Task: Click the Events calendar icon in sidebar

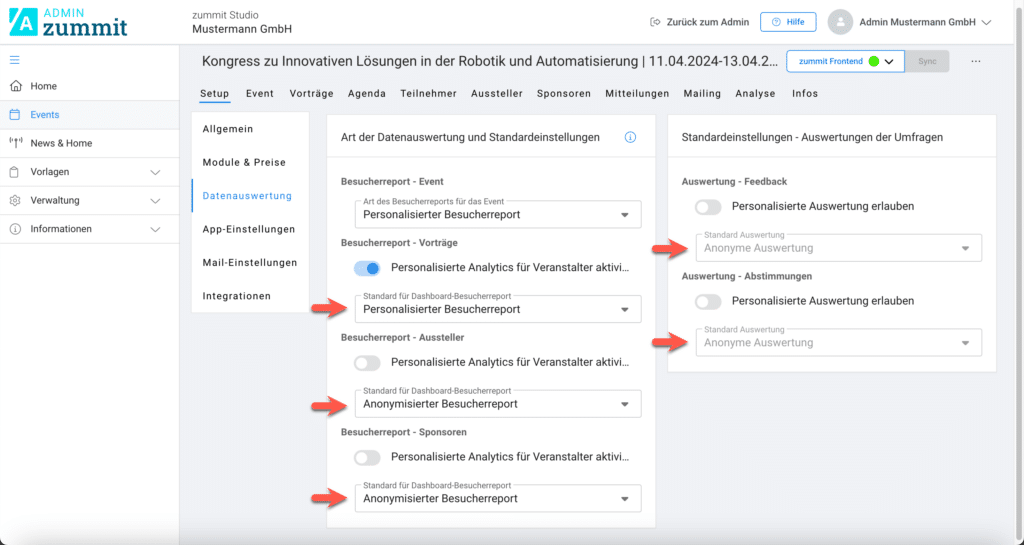Action: (x=15, y=115)
